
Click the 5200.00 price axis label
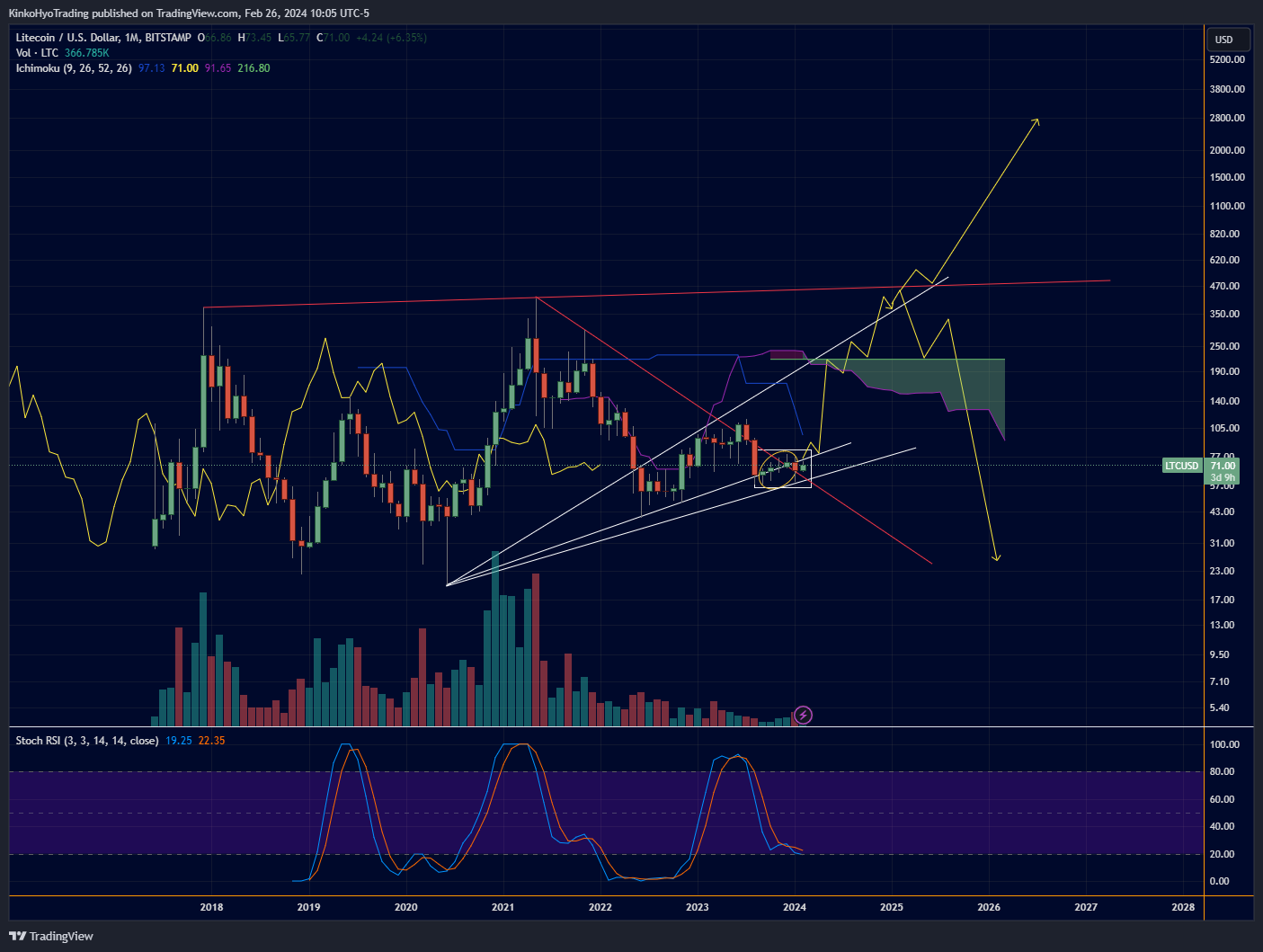tap(1227, 59)
